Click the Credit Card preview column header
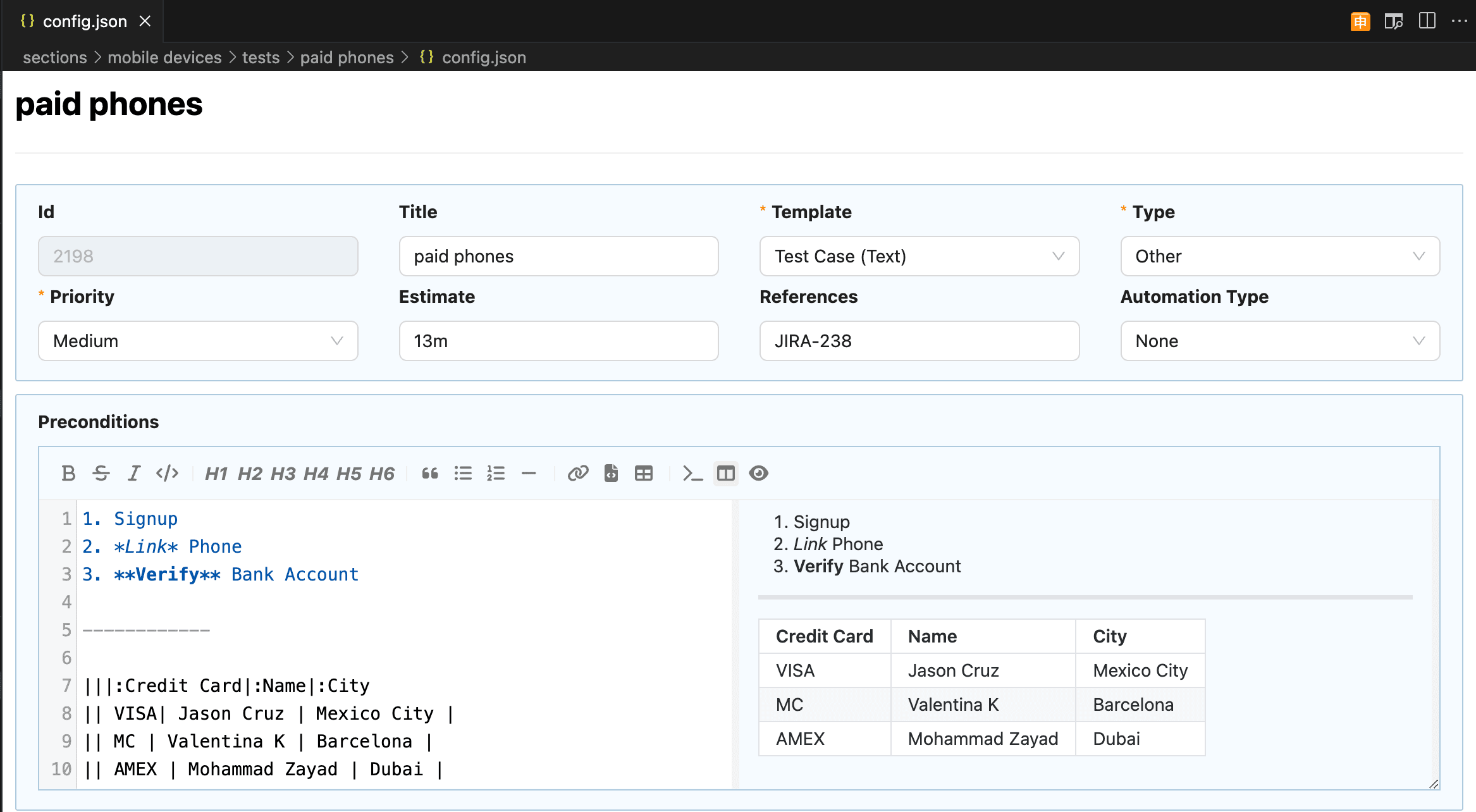Screen dimensions: 1476x812 tap(825, 636)
